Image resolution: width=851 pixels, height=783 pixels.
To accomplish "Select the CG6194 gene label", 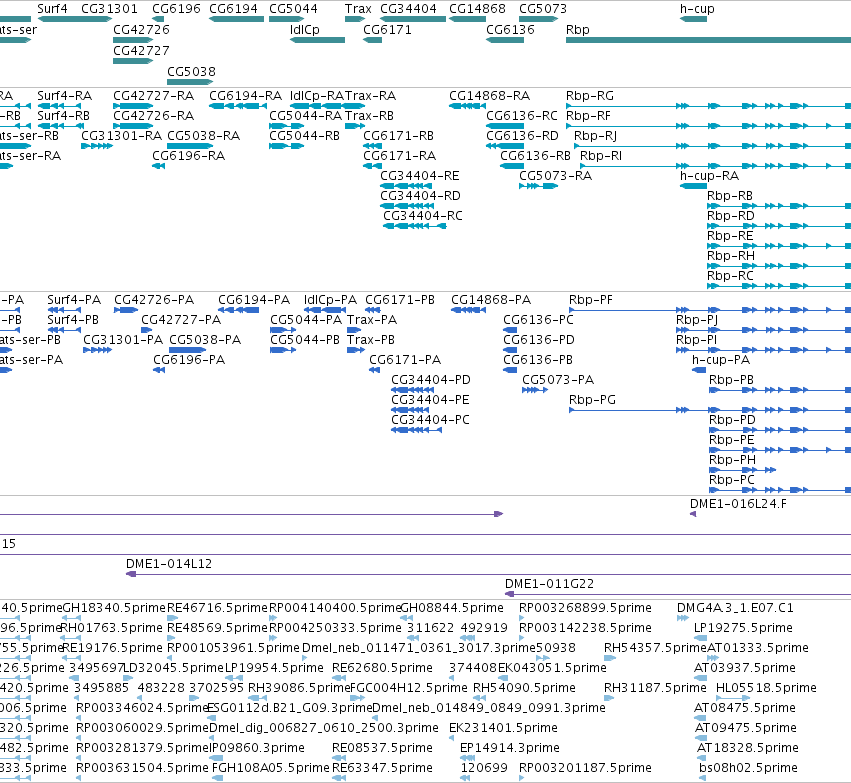I will (x=233, y=9).
